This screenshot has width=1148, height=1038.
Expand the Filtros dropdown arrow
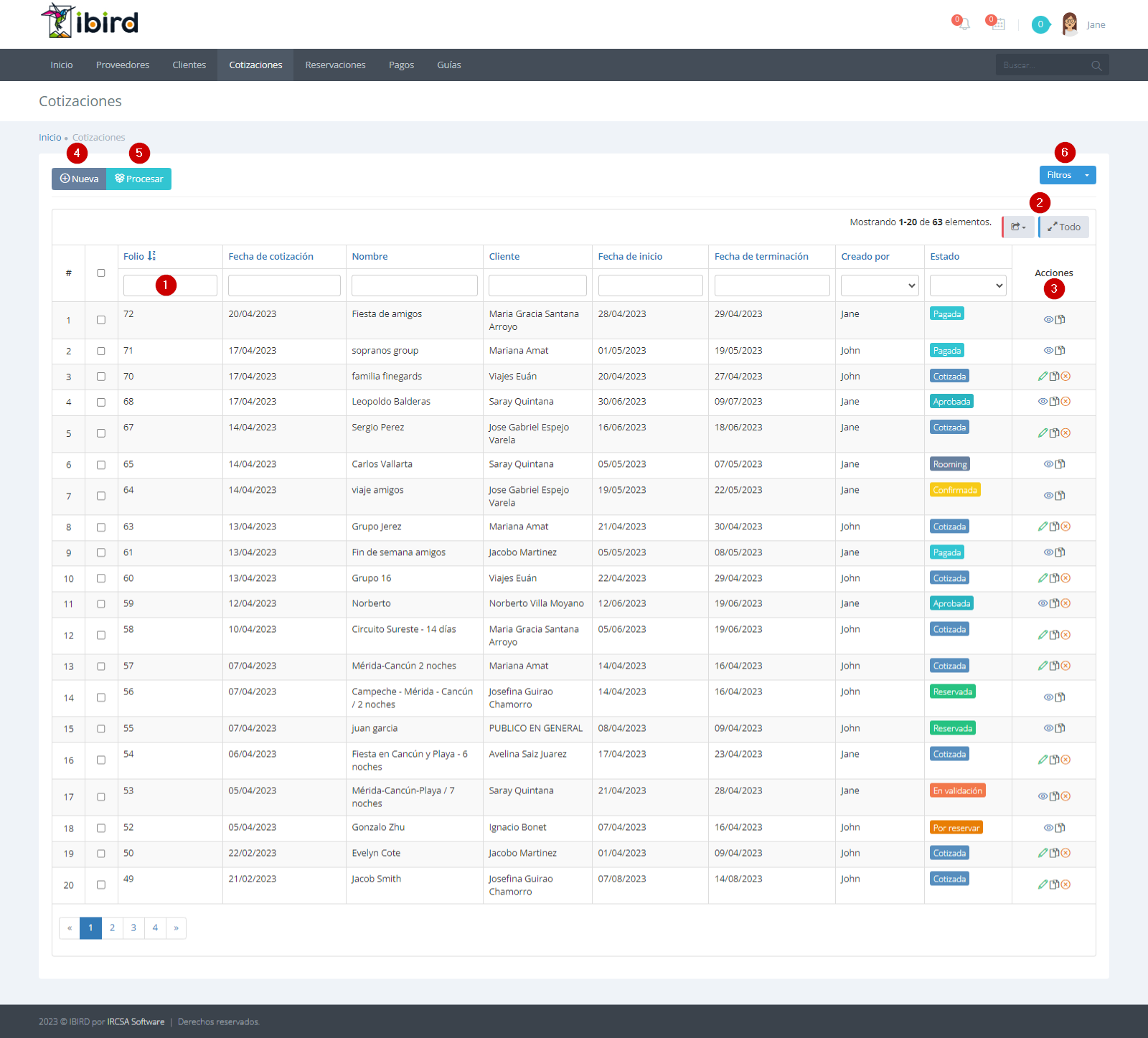pyautogui.click(x=1087, y=175)
